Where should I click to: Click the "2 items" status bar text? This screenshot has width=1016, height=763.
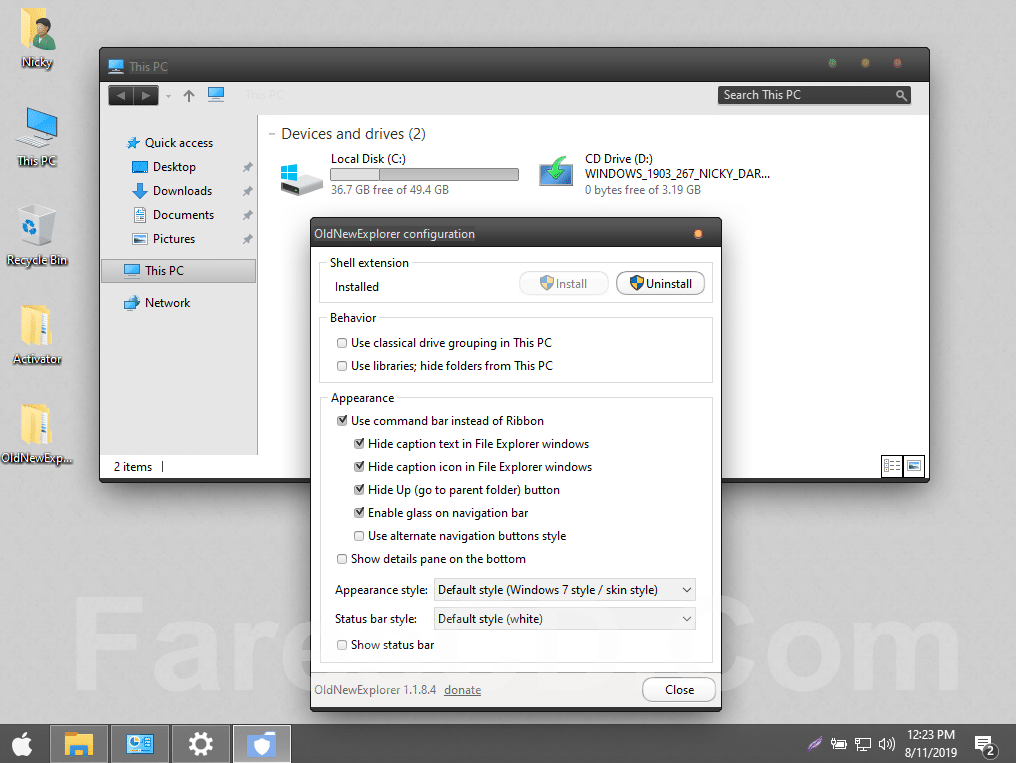[133, 467]
